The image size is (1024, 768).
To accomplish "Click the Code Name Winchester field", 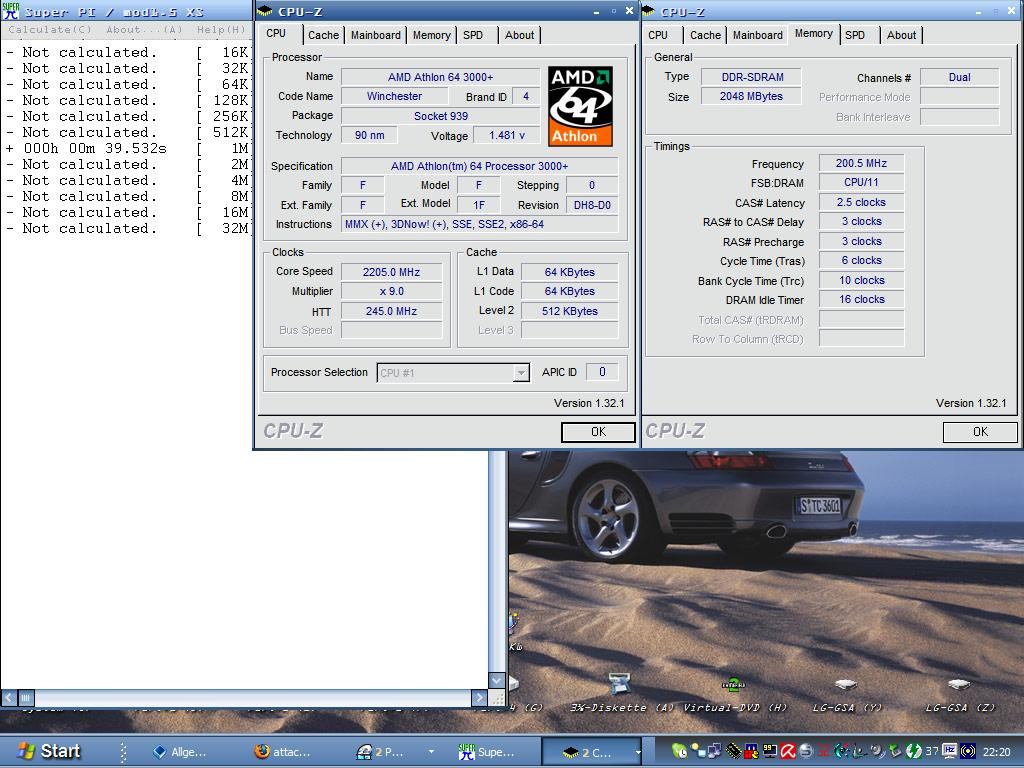I will (x=394, y=96).
